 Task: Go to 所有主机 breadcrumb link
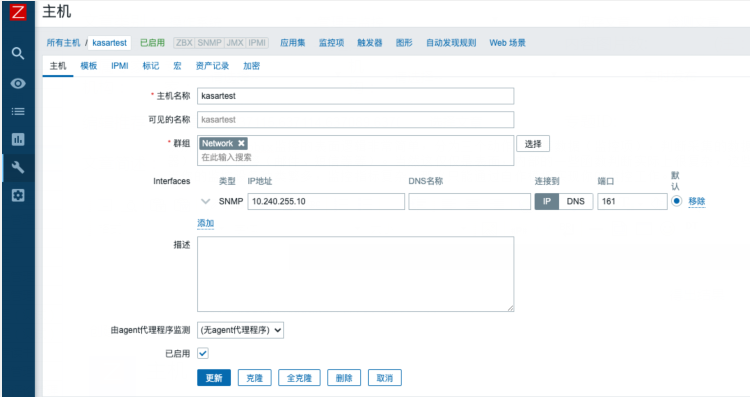pos(63,43)
